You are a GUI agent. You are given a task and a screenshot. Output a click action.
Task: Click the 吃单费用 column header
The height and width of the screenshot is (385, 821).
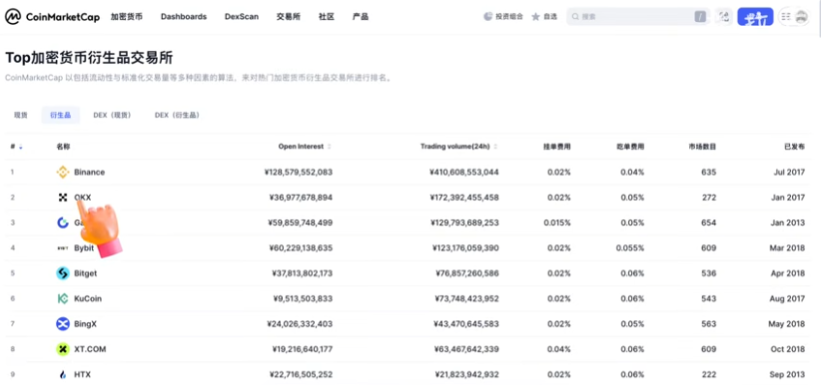click(x=630, y=147)
